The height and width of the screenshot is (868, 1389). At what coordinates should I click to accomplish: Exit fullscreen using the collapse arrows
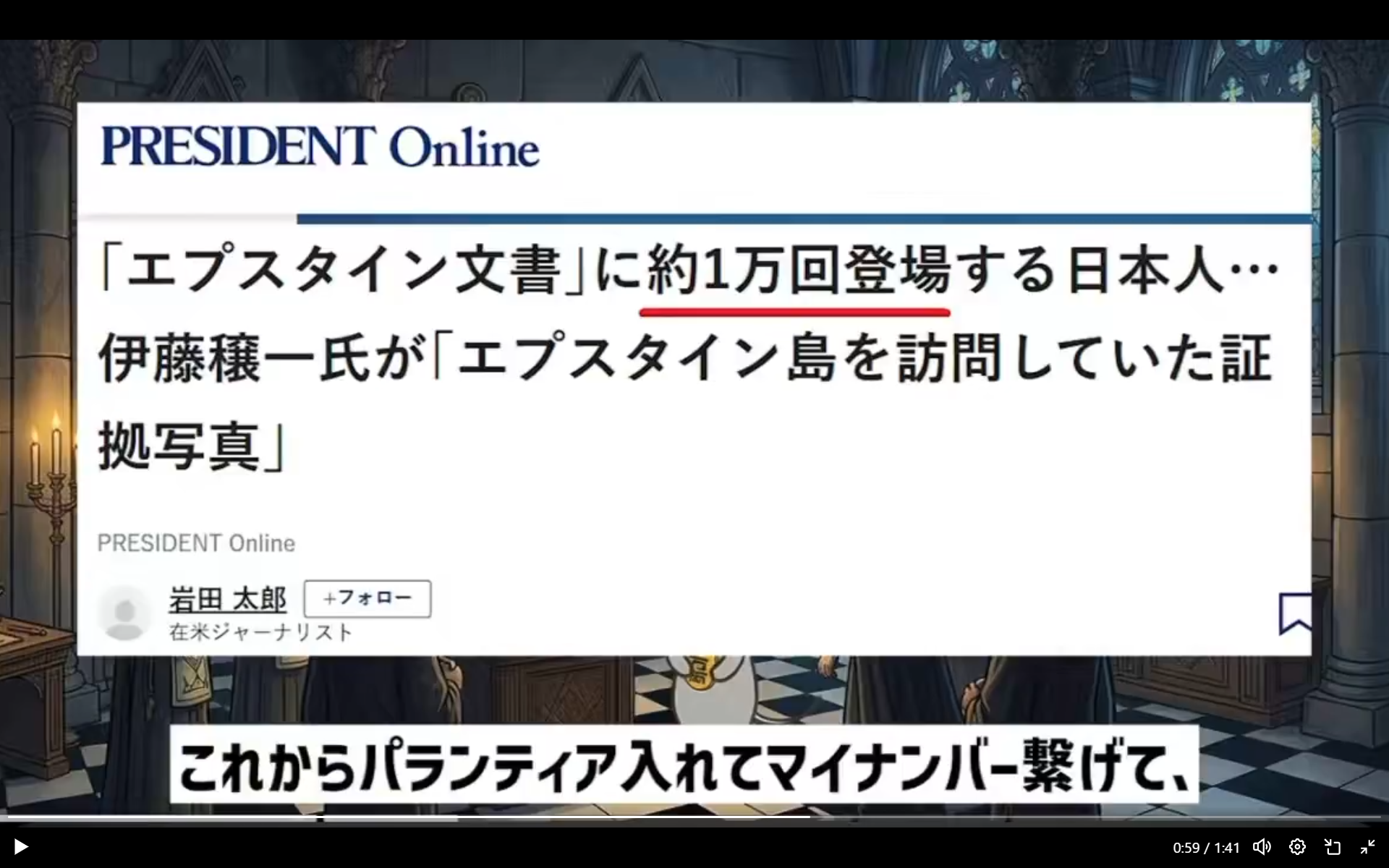(1367, 846)
